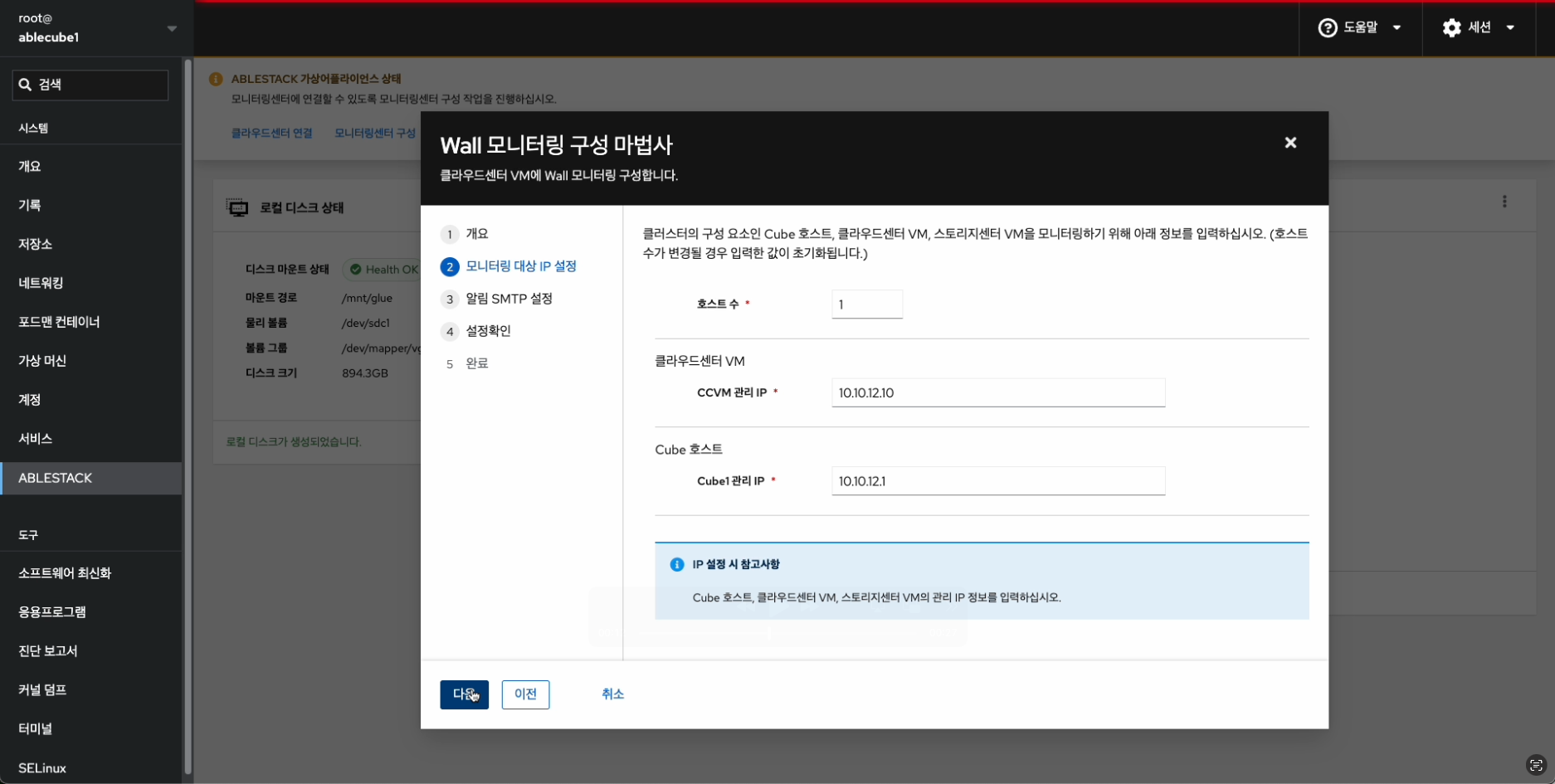Screen dimensions: 1555x784
Task: Open the session gear menu
Action: [1452, 28]
